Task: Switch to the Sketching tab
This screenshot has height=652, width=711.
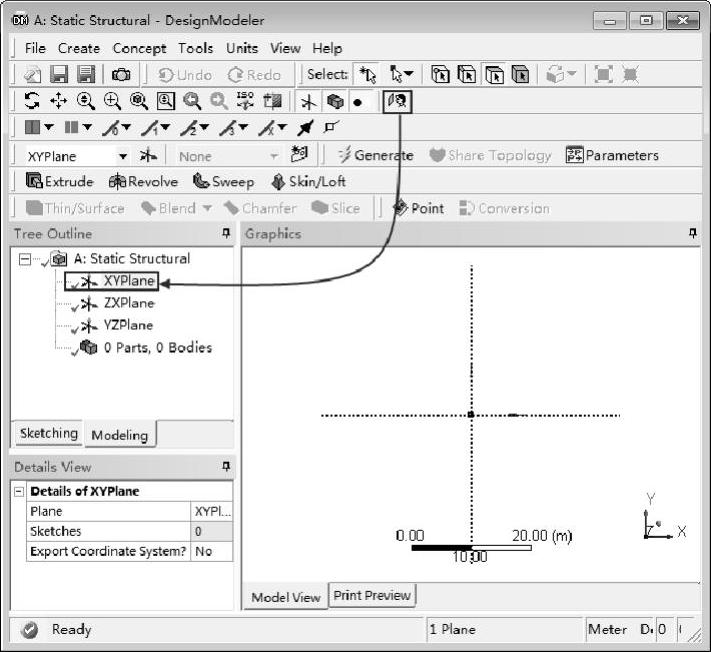Action: pyautogui.click(x=49, y=433)
